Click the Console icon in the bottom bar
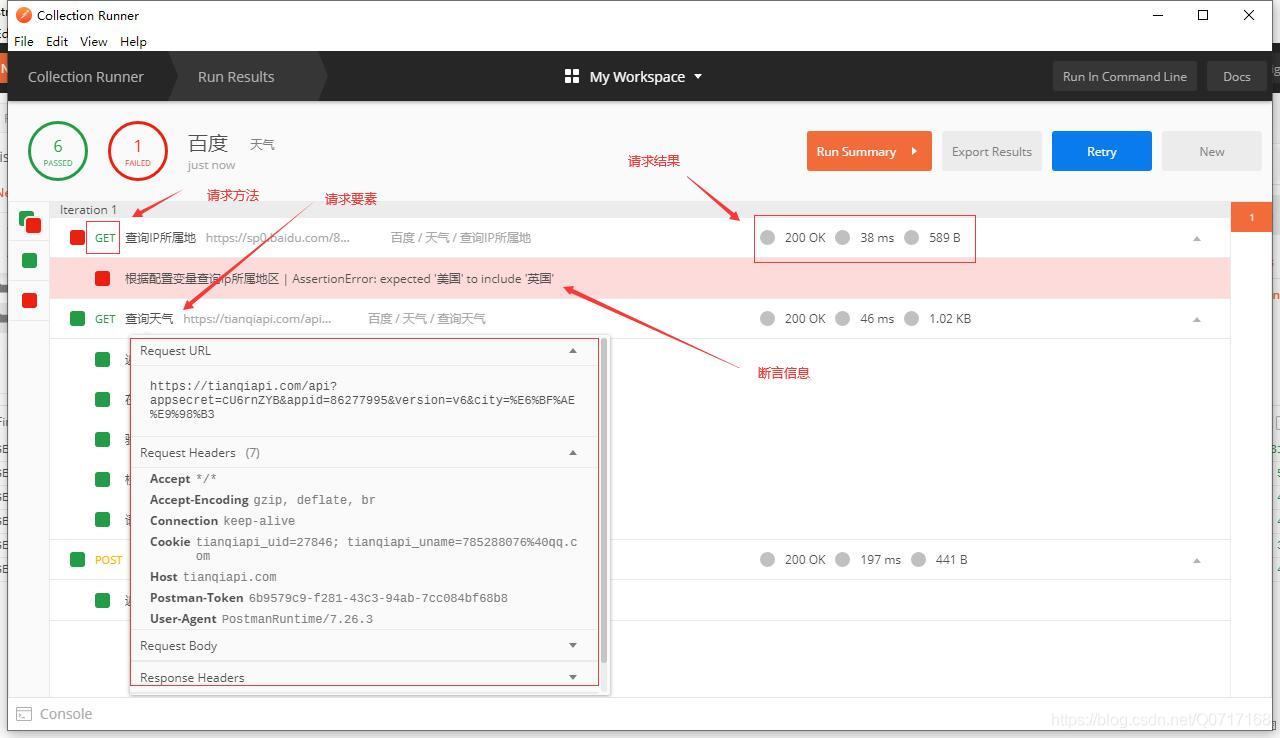Viewport: 1280px width, 738px height. click(x=24, y=714)
